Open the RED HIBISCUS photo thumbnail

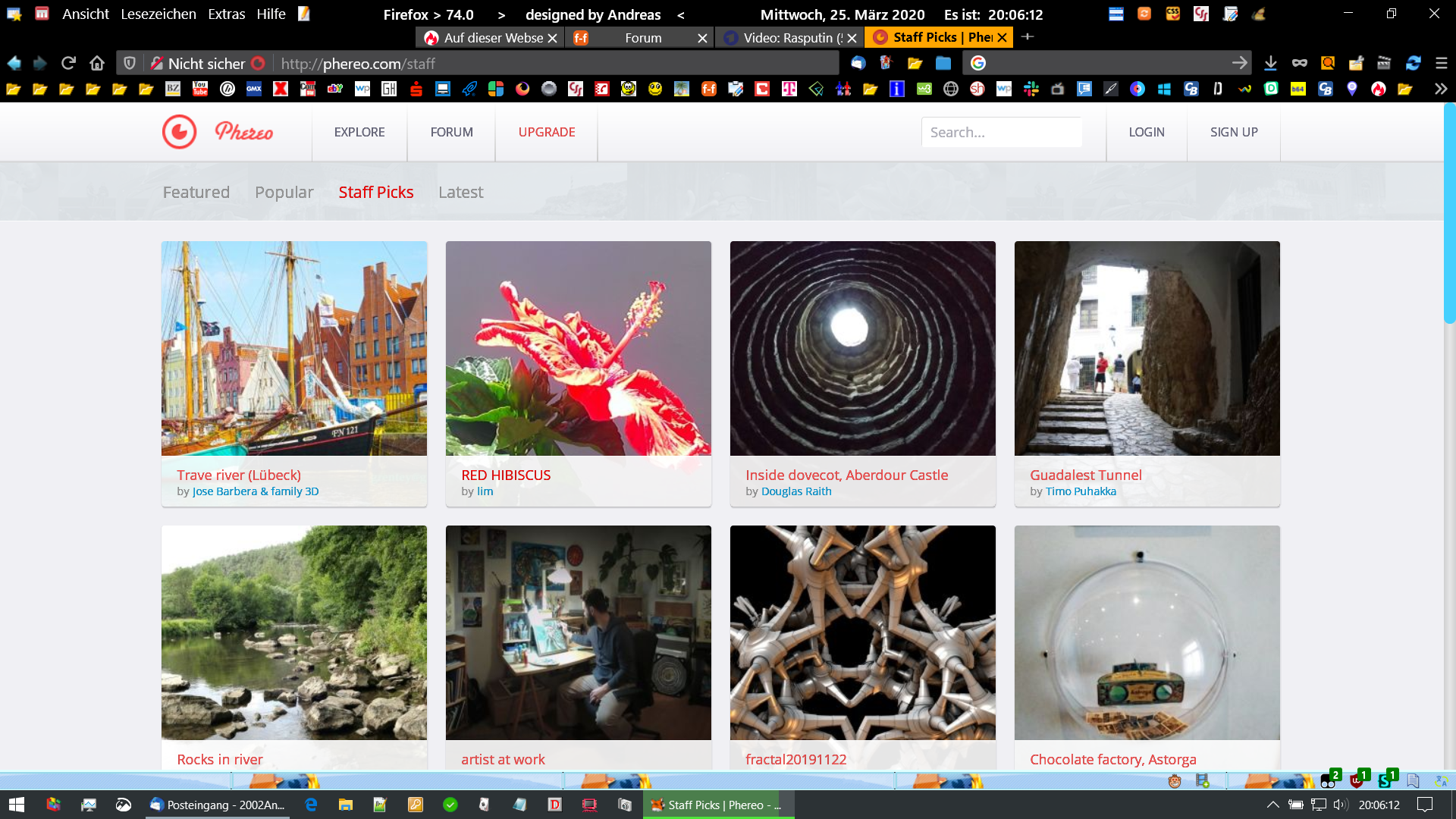578,348
